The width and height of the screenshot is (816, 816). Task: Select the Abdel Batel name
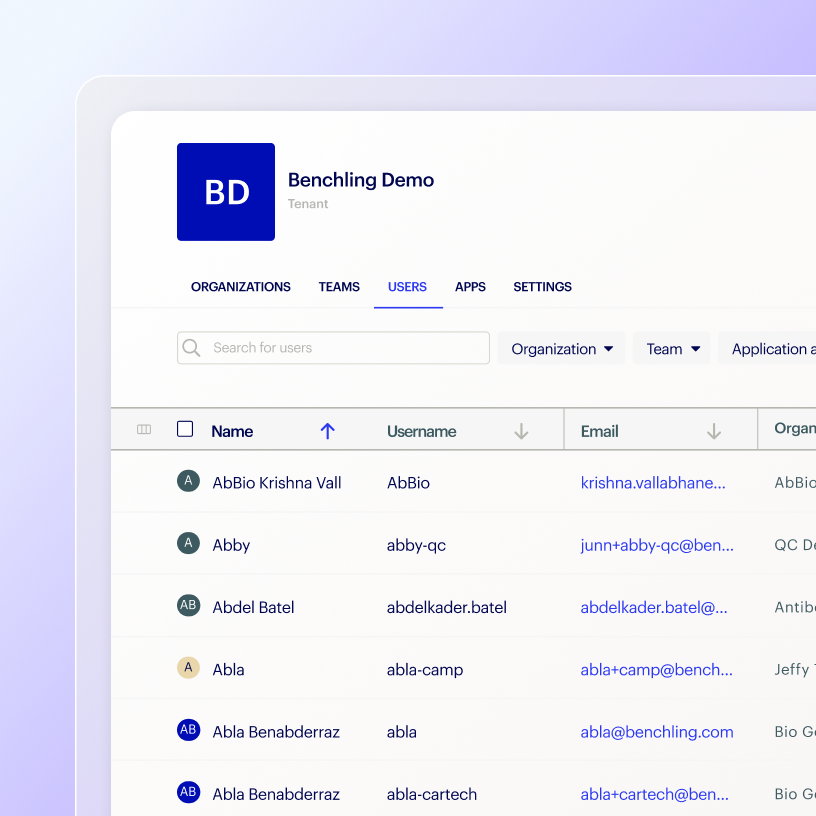click(253, 607)
